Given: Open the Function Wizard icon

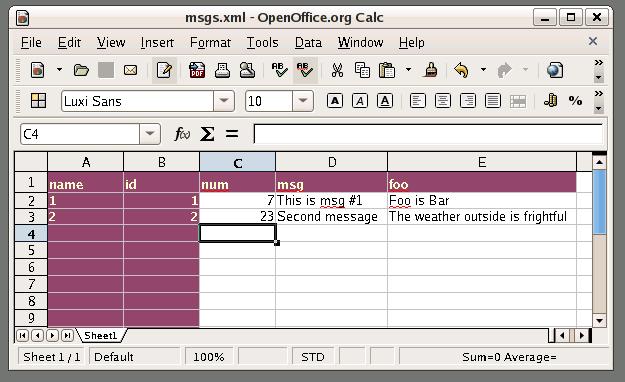Looking at the screenshot, I should [x=182, y=134].
